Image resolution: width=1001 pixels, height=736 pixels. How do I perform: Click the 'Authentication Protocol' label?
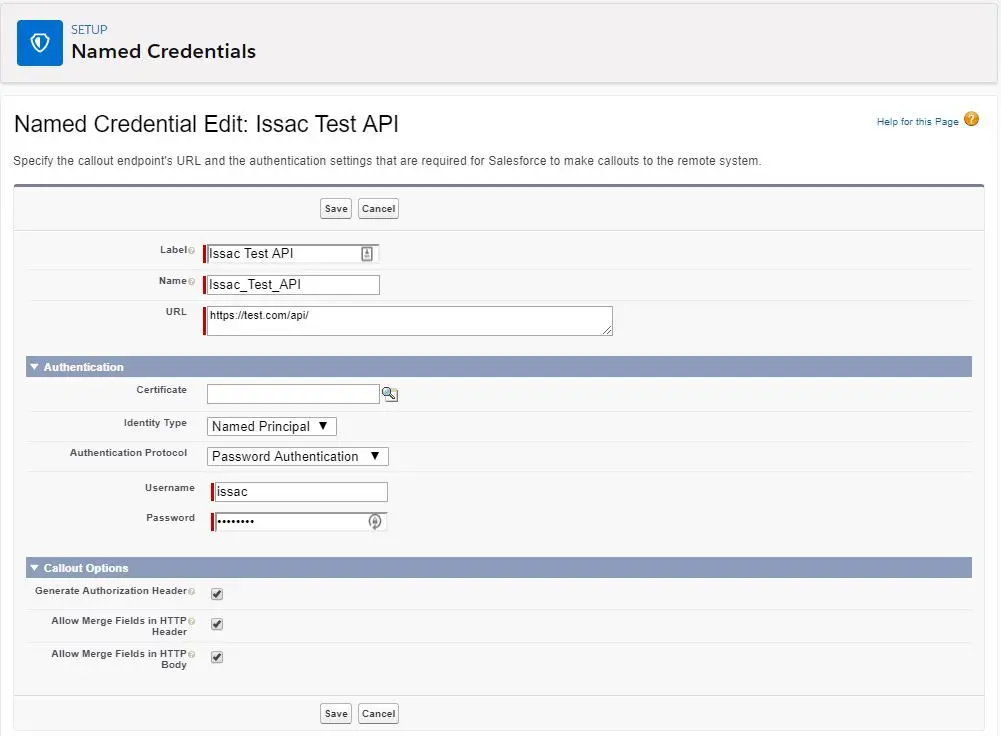point(128,453)
